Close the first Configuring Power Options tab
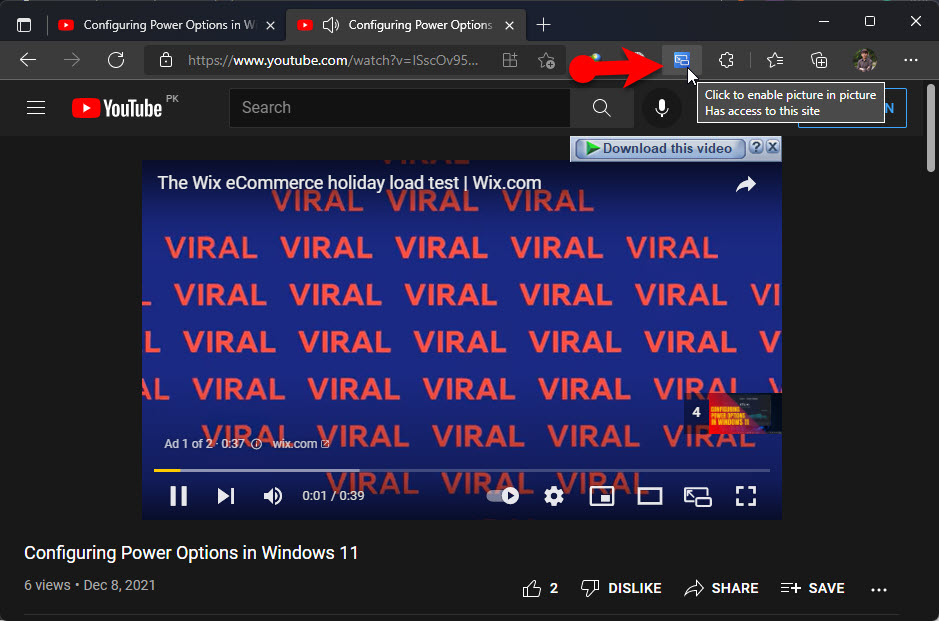The width and height of the screenshot is (939, 621). [270, 25]
